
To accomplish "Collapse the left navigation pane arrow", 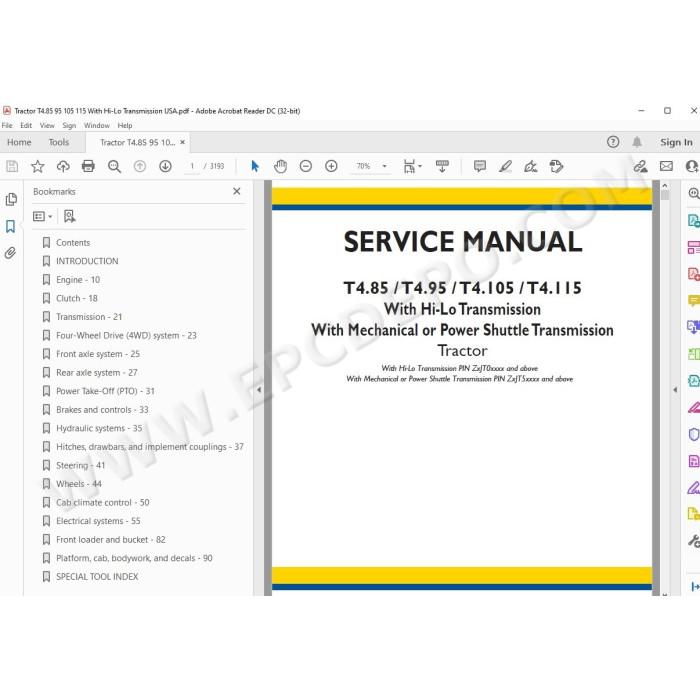I will coord(259,390).
